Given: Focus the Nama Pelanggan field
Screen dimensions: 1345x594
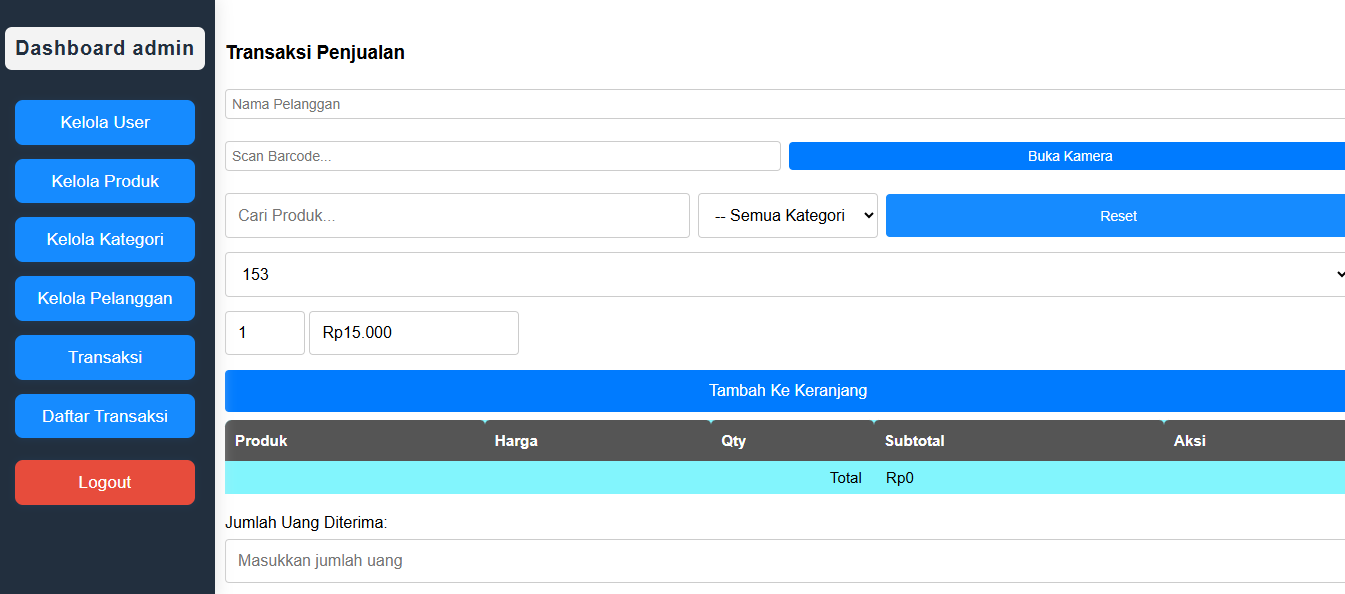Looking at the screenshot, I should pyautogui.click(x=785, y=104).
